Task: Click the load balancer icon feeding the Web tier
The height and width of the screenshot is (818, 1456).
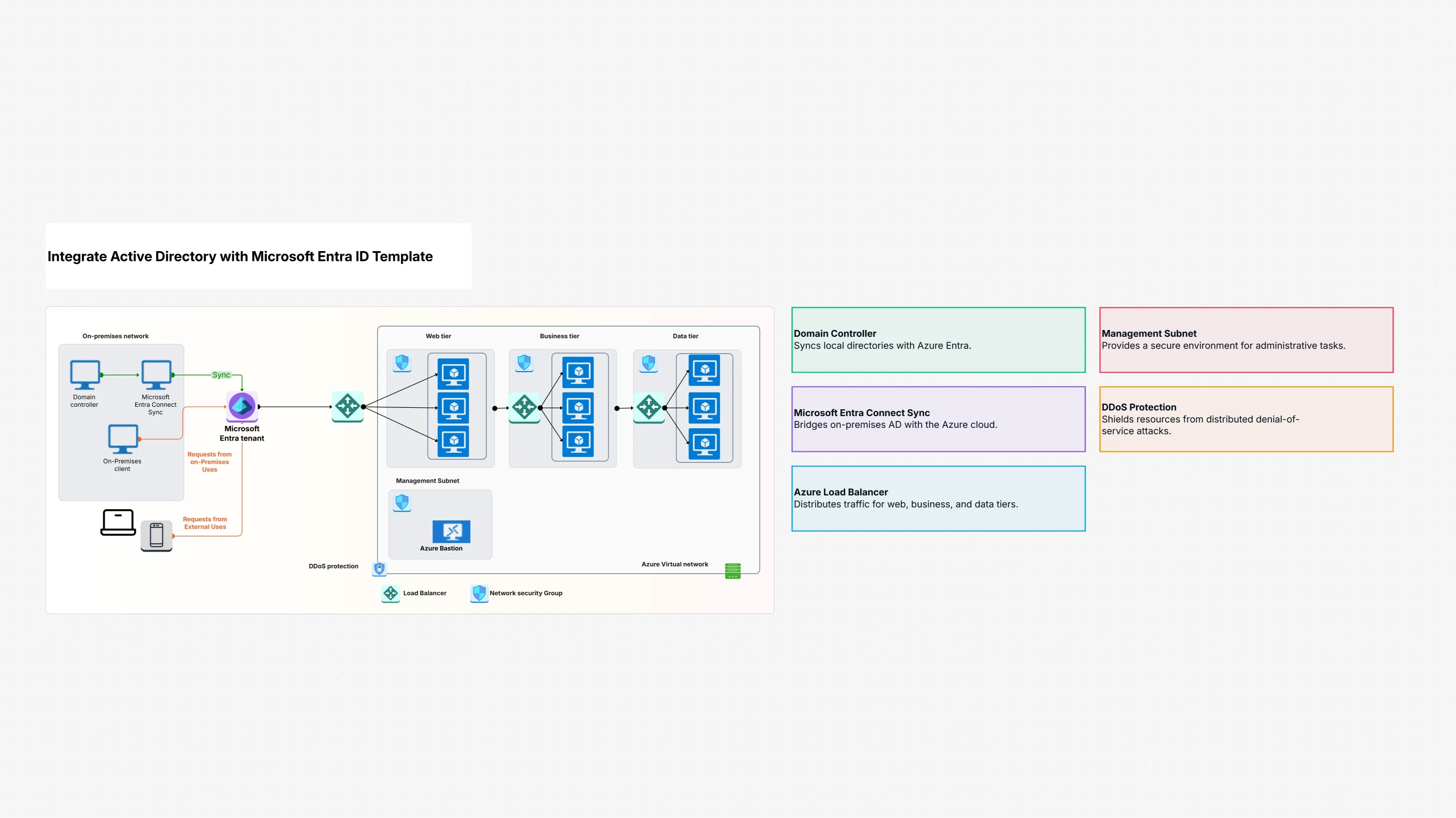Action: point(348,406)
